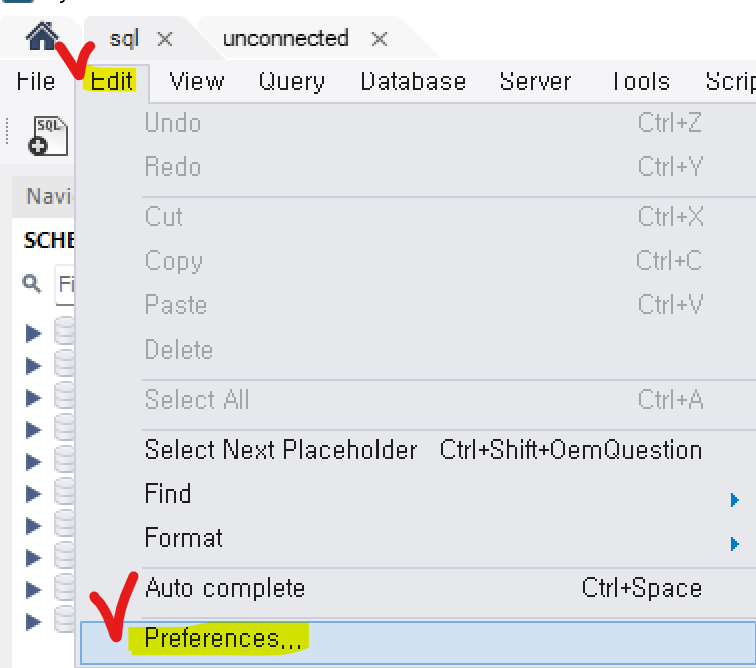Click the schema filter search magnifier icon
The image size is (756, 668).
(33, 284)
